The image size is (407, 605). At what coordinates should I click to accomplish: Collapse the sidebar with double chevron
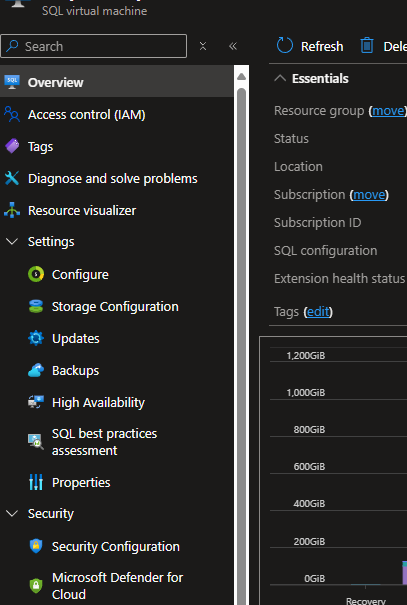pyautogui.click(x=233, y=46)
